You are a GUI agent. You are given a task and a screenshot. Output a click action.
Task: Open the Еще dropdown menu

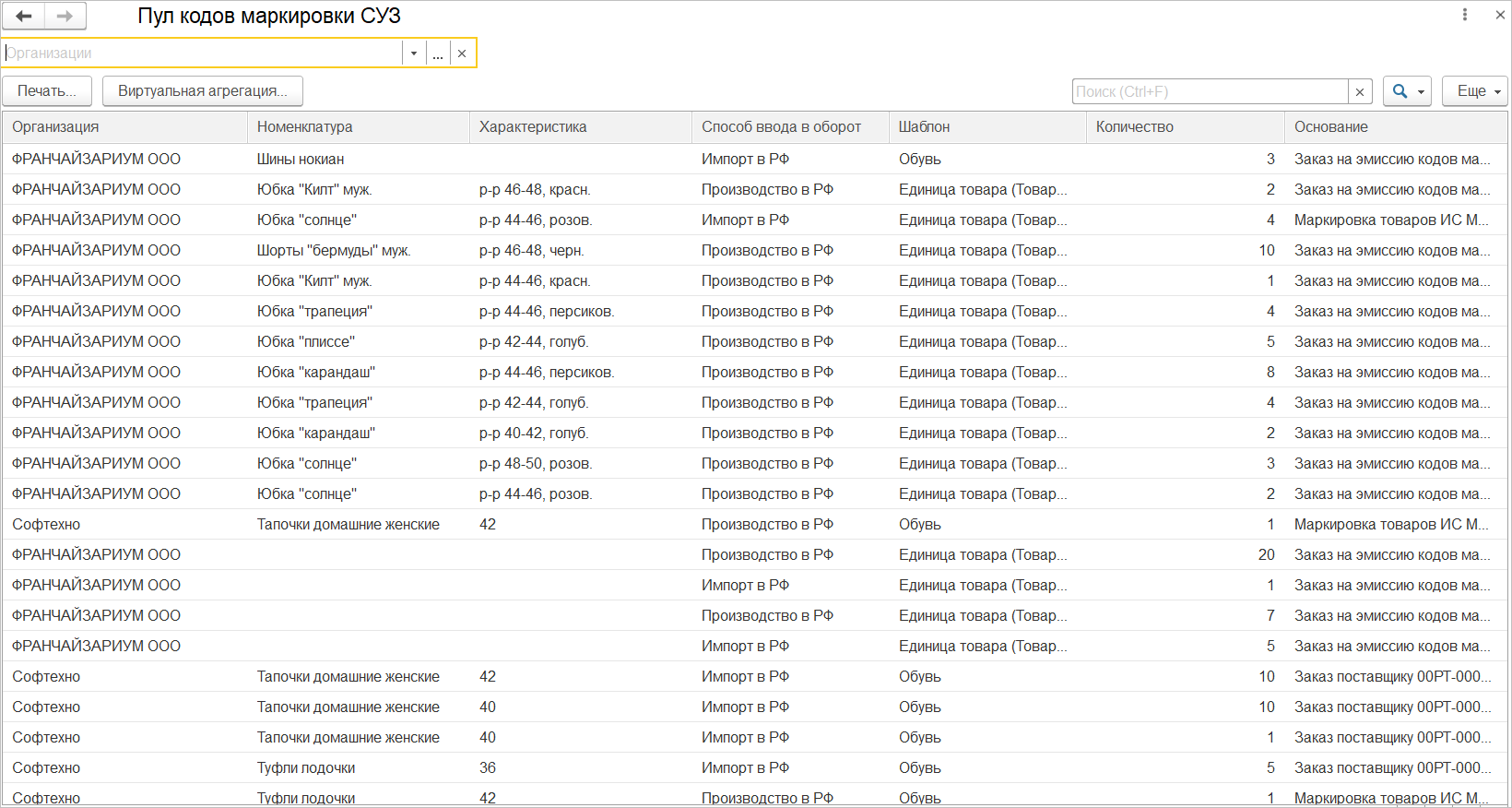[1475, 90]
